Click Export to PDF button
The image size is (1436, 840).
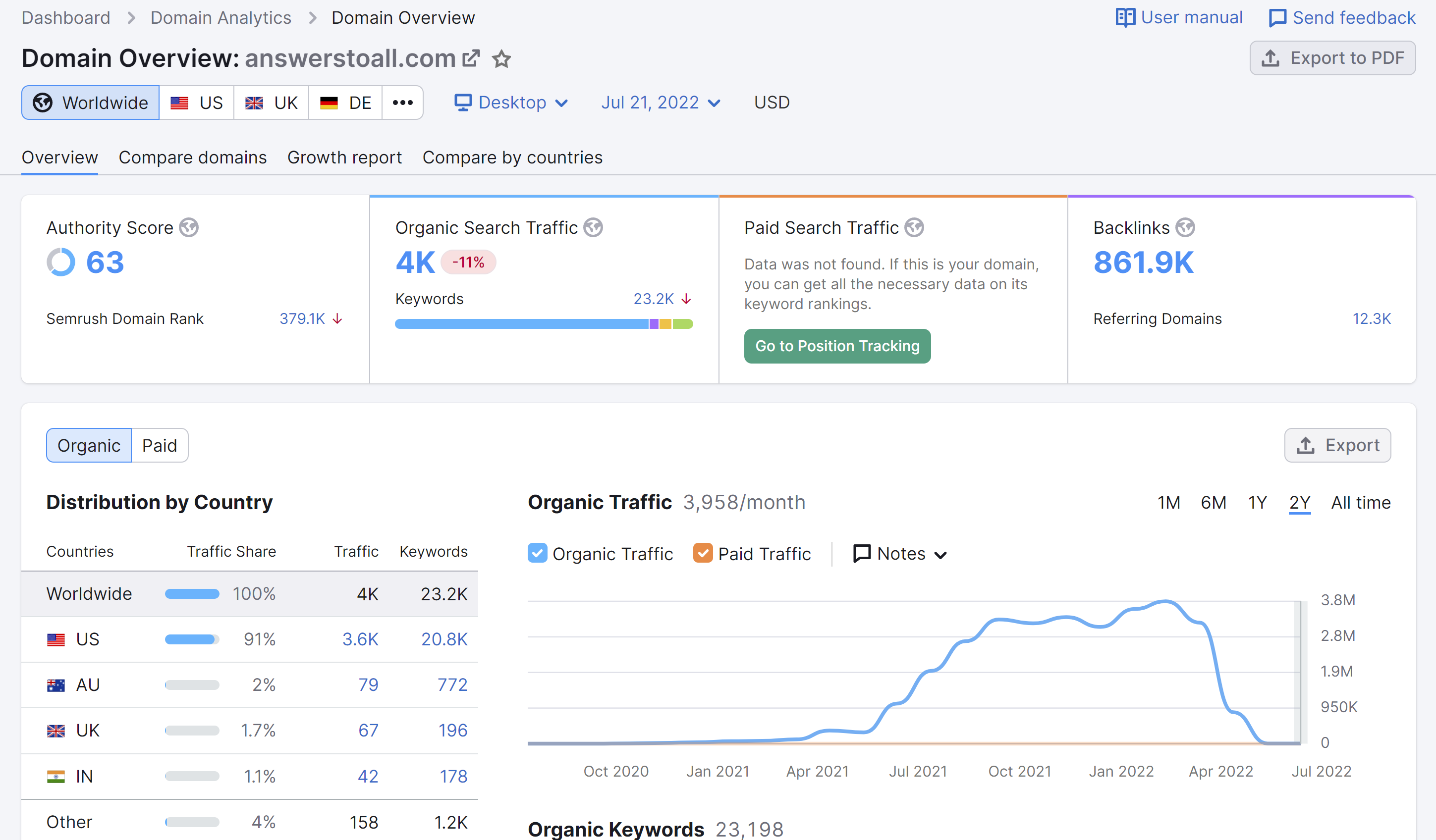tap(1332, 58)
